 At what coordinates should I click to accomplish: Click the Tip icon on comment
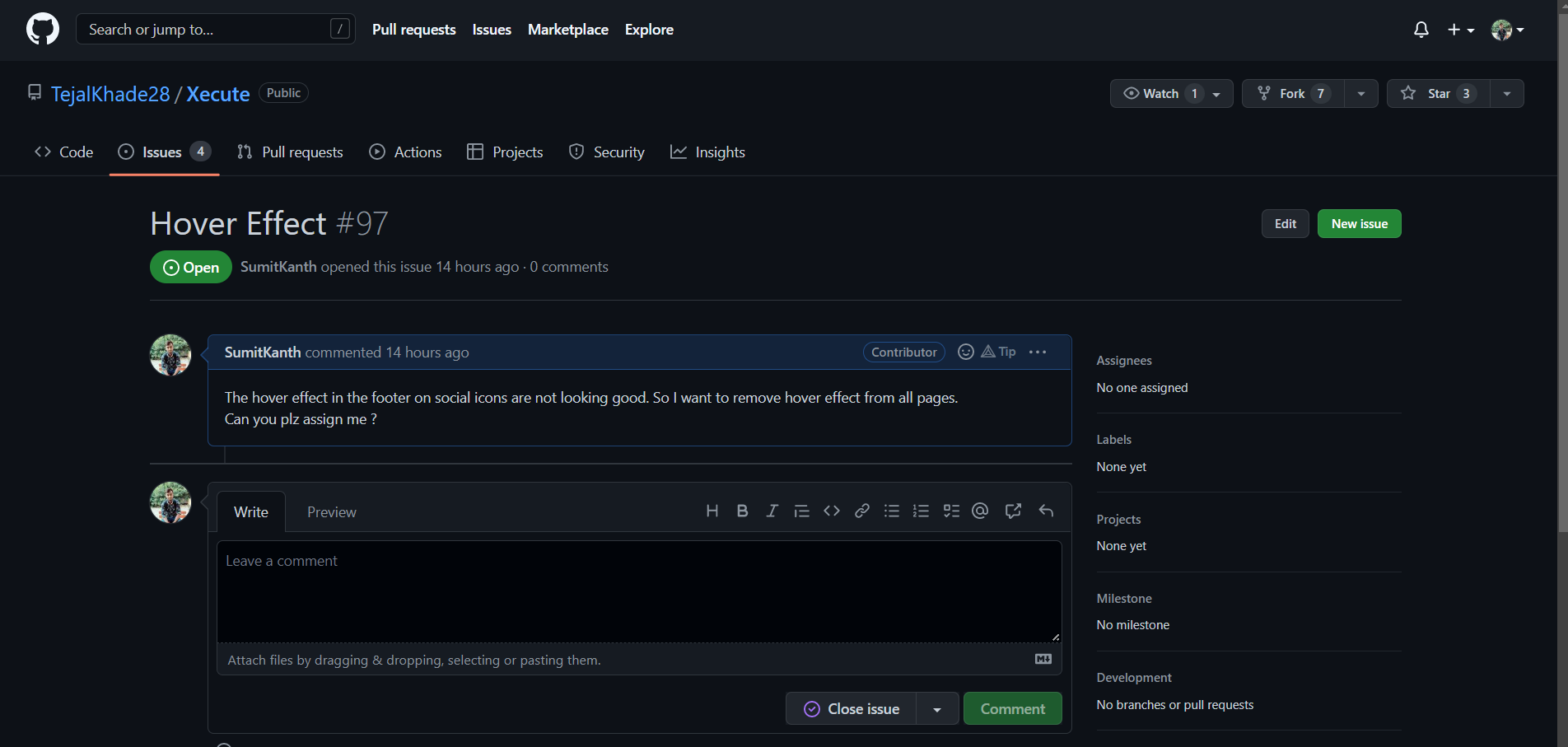(998, 352)
